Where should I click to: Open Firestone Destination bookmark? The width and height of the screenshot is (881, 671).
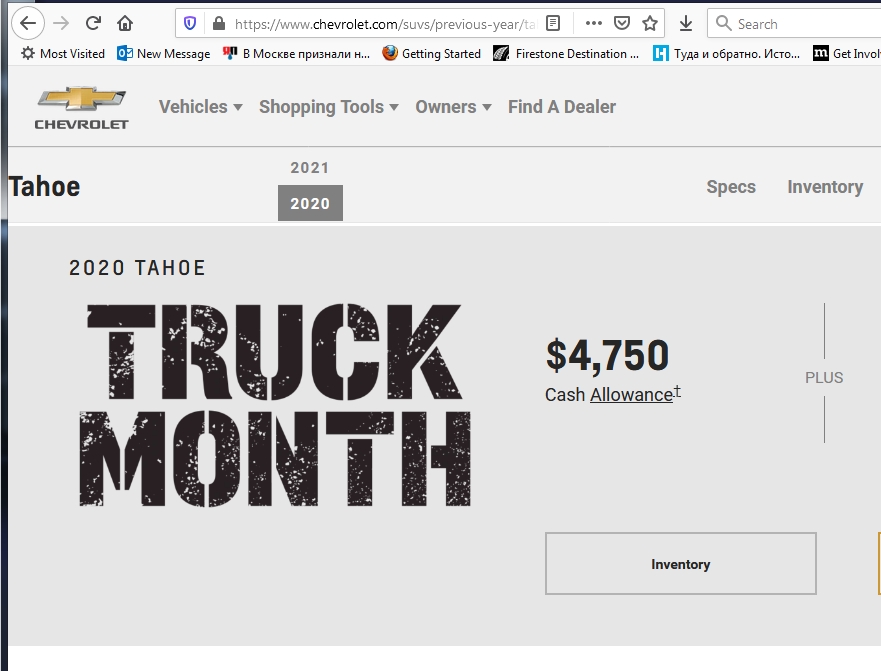(566, 53)
